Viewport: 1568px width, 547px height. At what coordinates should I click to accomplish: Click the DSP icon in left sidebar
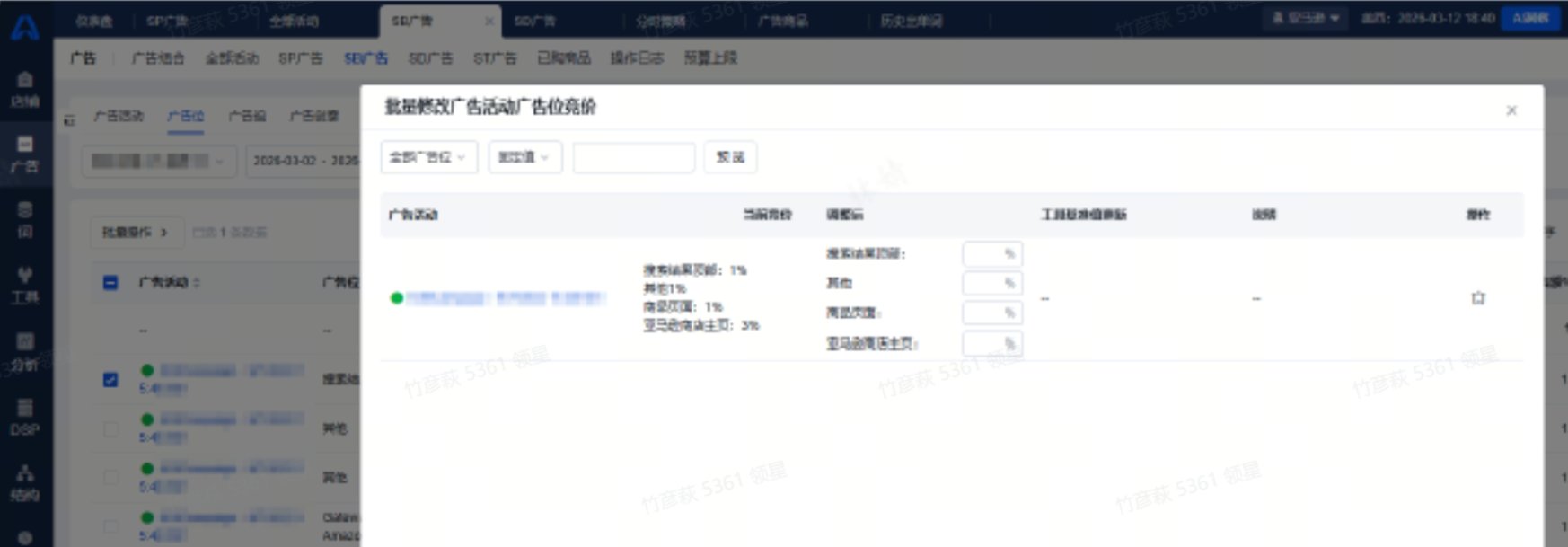click(x=25, y=417)
